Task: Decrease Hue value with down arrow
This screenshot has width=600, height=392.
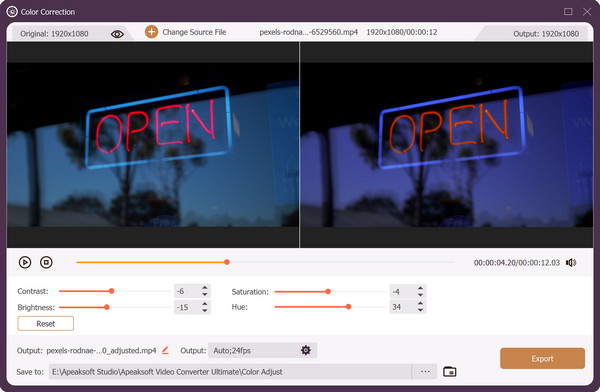Action: tap(421, 310)
